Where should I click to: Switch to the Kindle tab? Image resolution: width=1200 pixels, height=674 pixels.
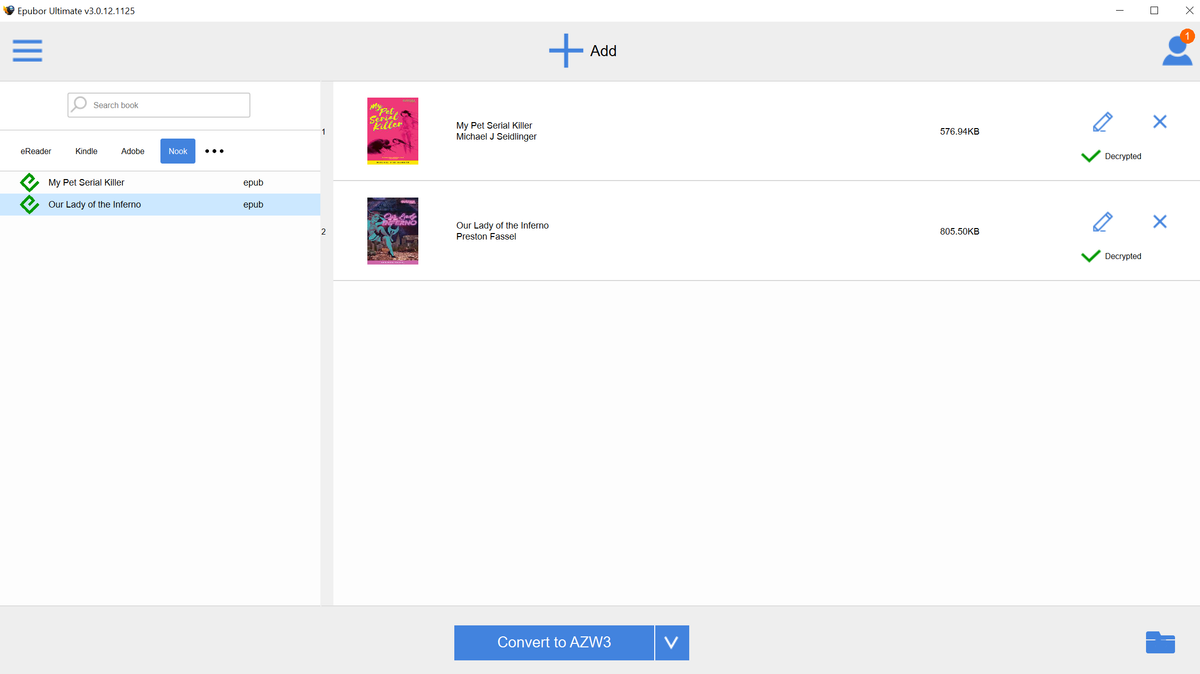(86, 150)
